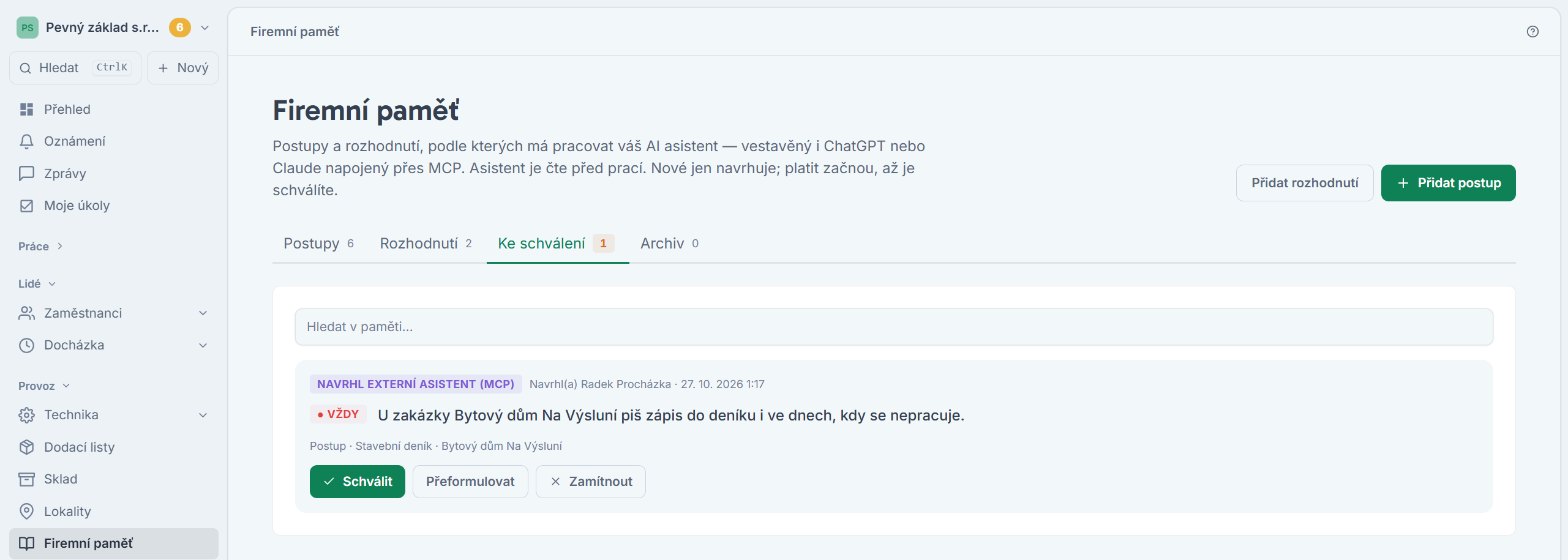
Task: Click the Přidat rozhodnutí button
Action: [x=1305, y=183]
